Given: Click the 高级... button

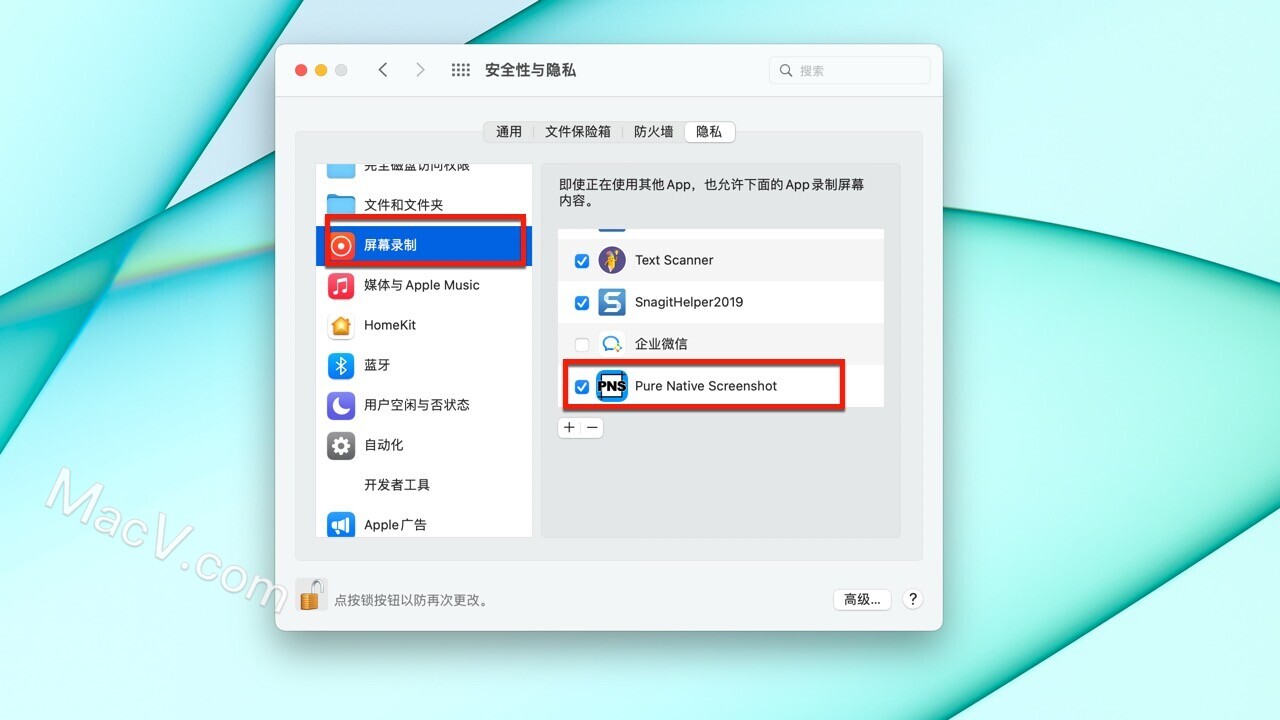Looking at the screenshot, I should 862,599.
